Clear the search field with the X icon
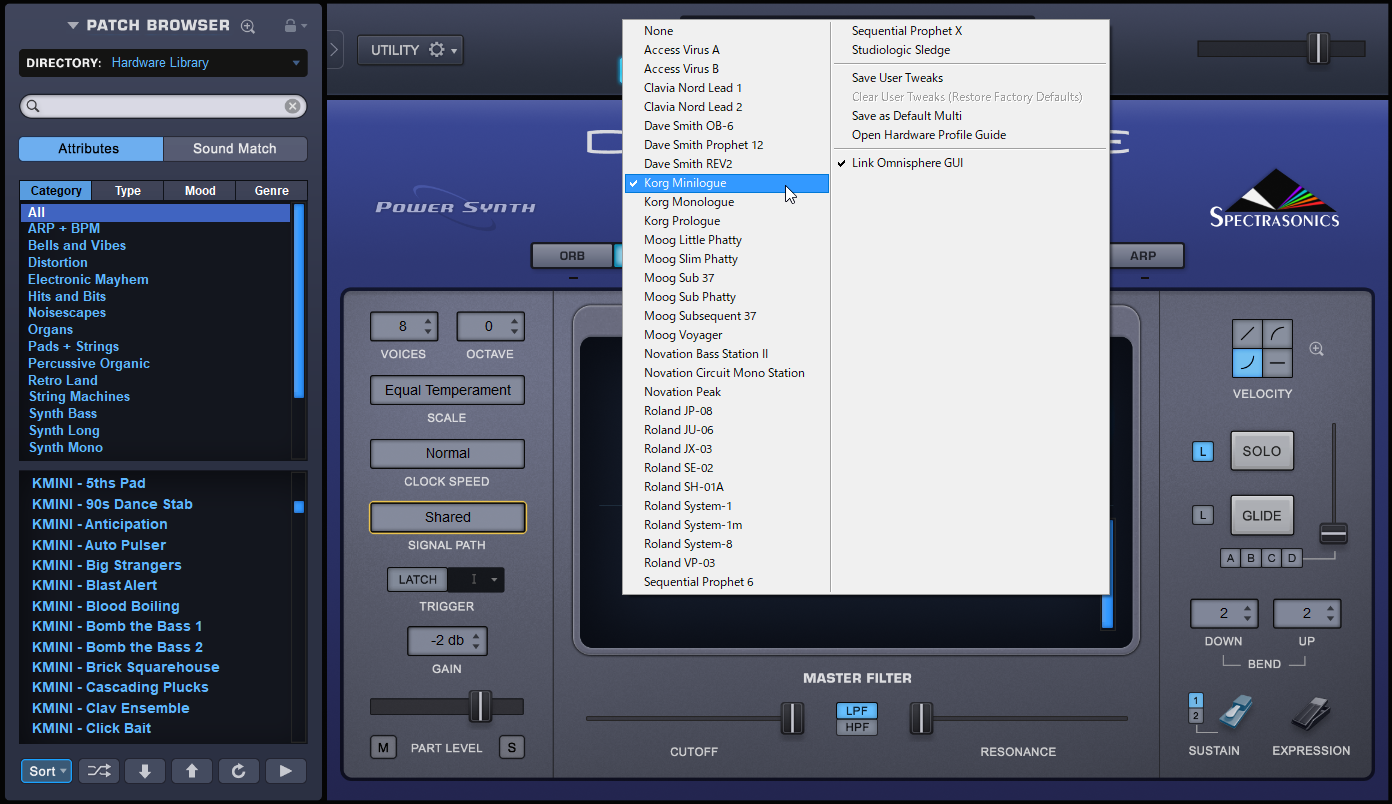This screenshot has width=1392, height=804. [x=292, y=106]
